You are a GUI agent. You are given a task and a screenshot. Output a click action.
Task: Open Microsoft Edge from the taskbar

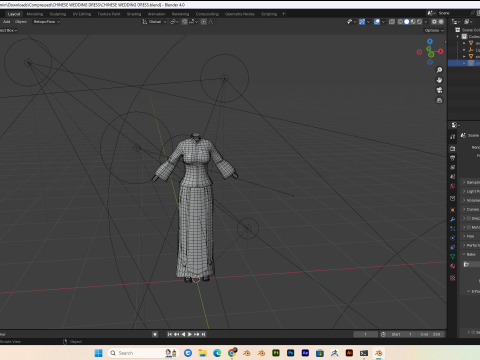(x=217, y=353)
